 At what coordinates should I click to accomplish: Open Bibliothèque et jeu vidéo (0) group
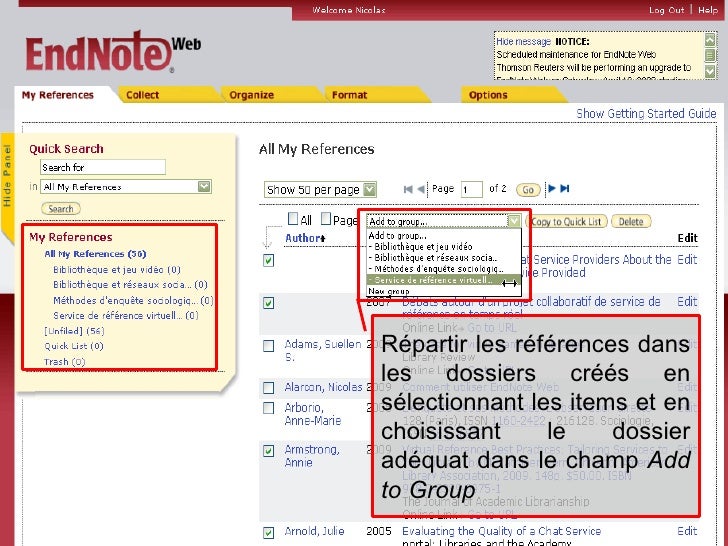point(117,270)
